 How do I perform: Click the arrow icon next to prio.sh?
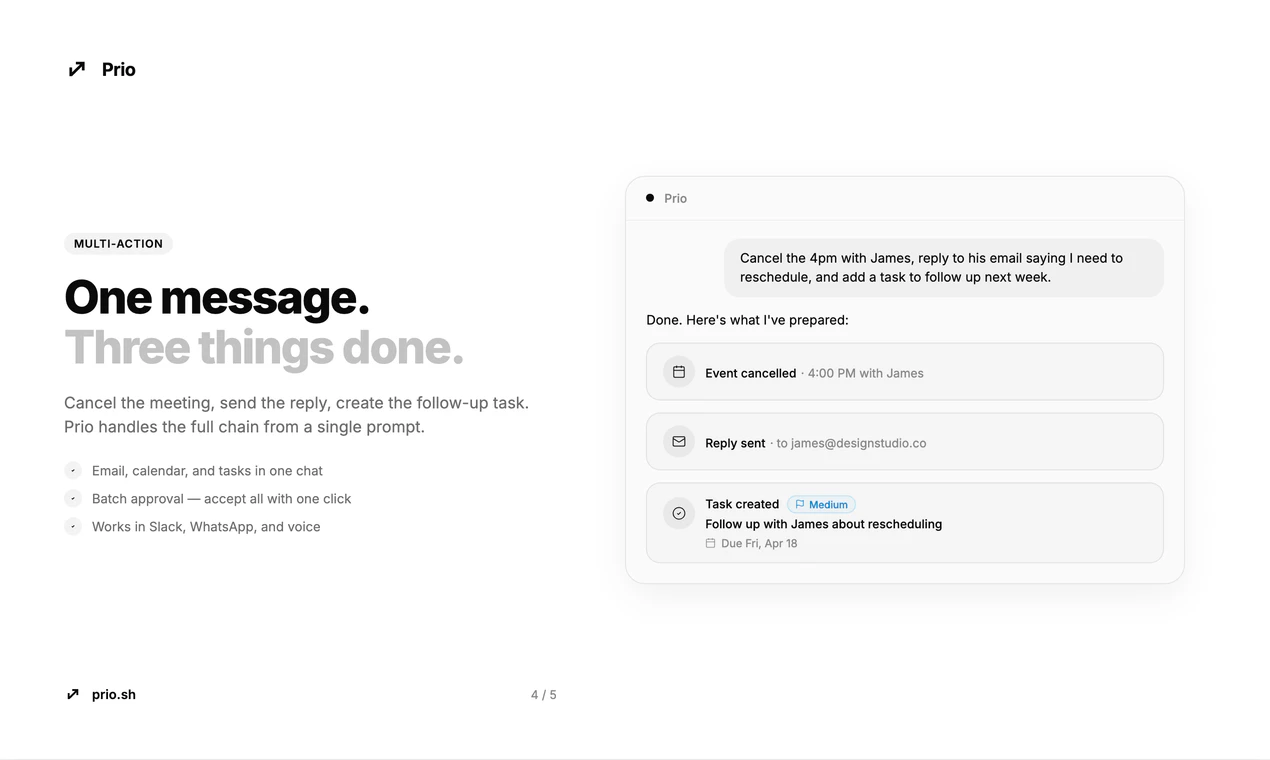[x=72, y=693]
